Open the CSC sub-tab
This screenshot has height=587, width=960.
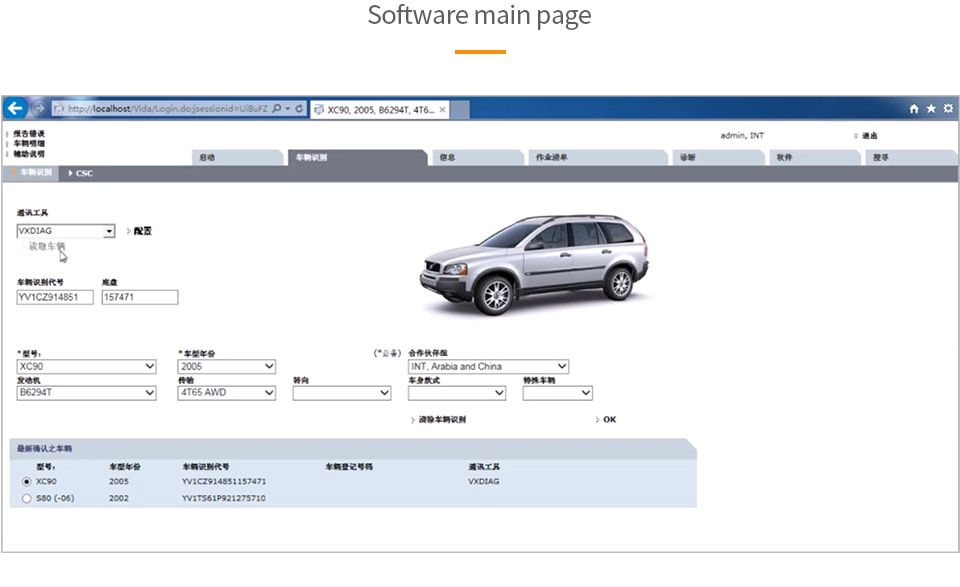point(84,173)
